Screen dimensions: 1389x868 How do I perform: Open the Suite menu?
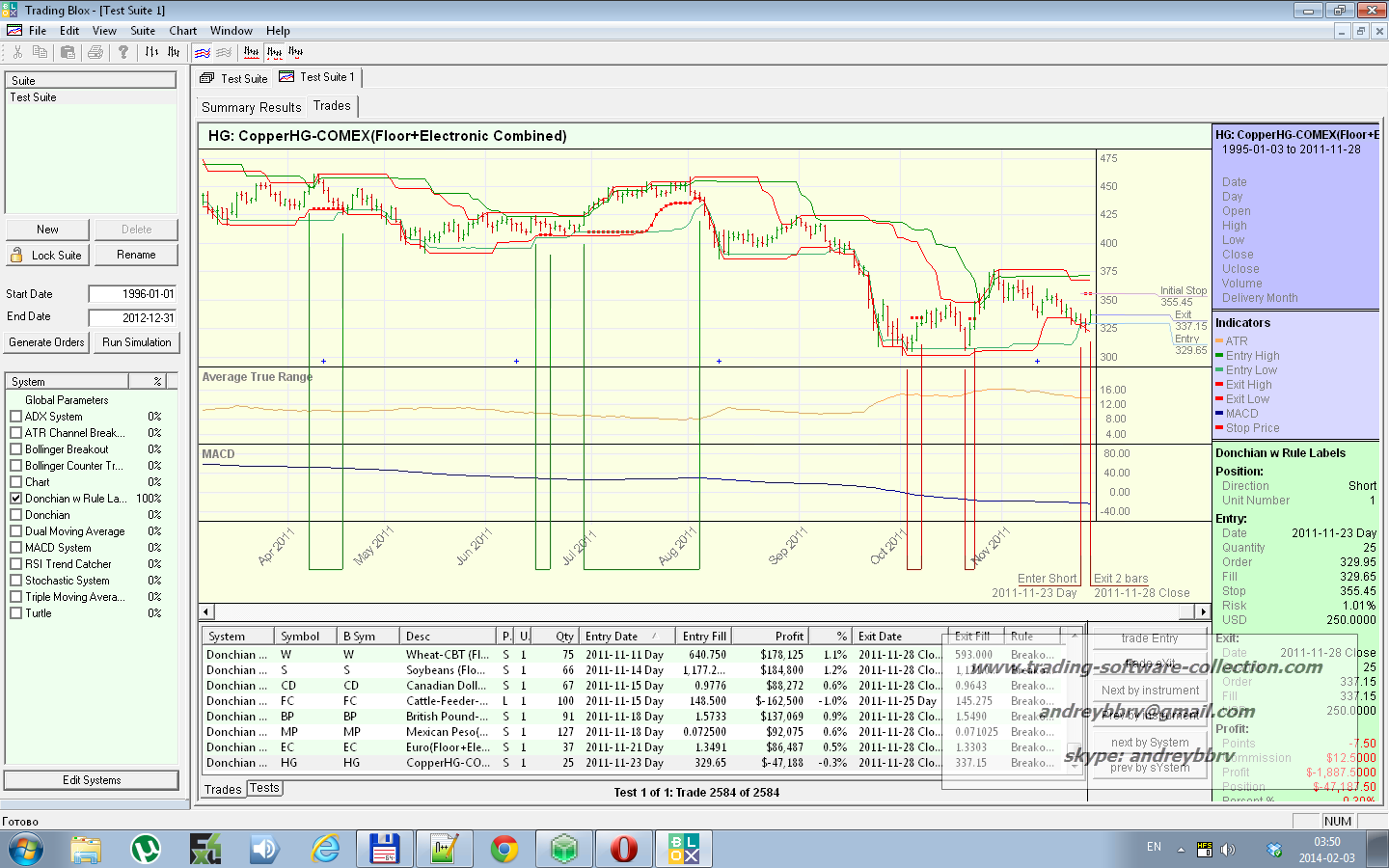coord(143,31)
